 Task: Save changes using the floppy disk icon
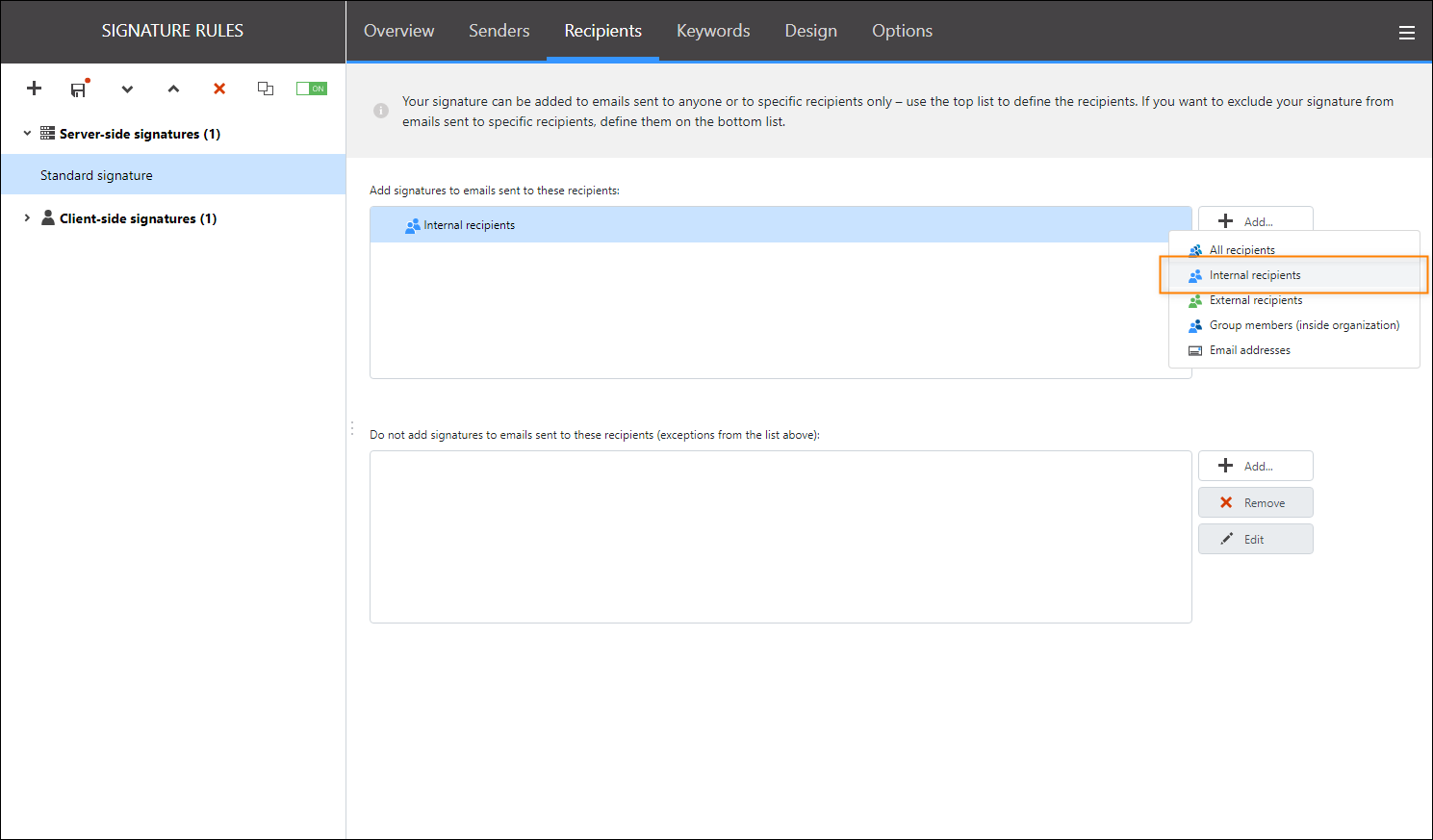coord(78,89)
